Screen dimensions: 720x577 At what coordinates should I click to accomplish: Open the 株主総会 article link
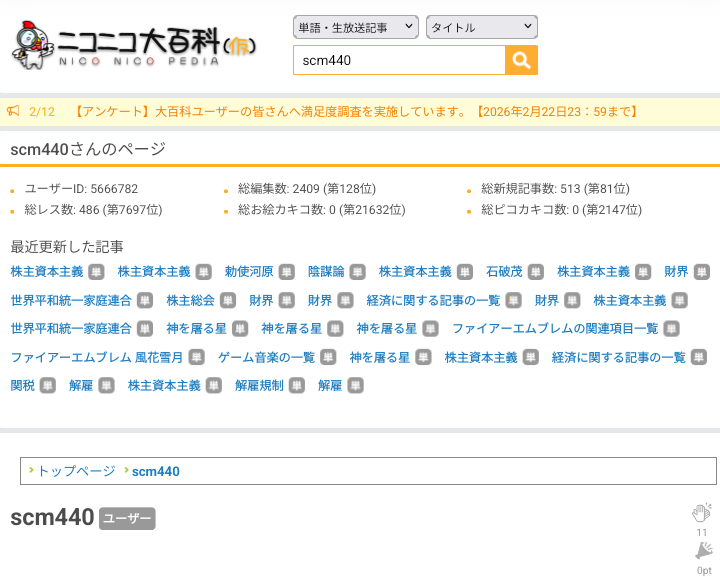[x=190, y=300]
